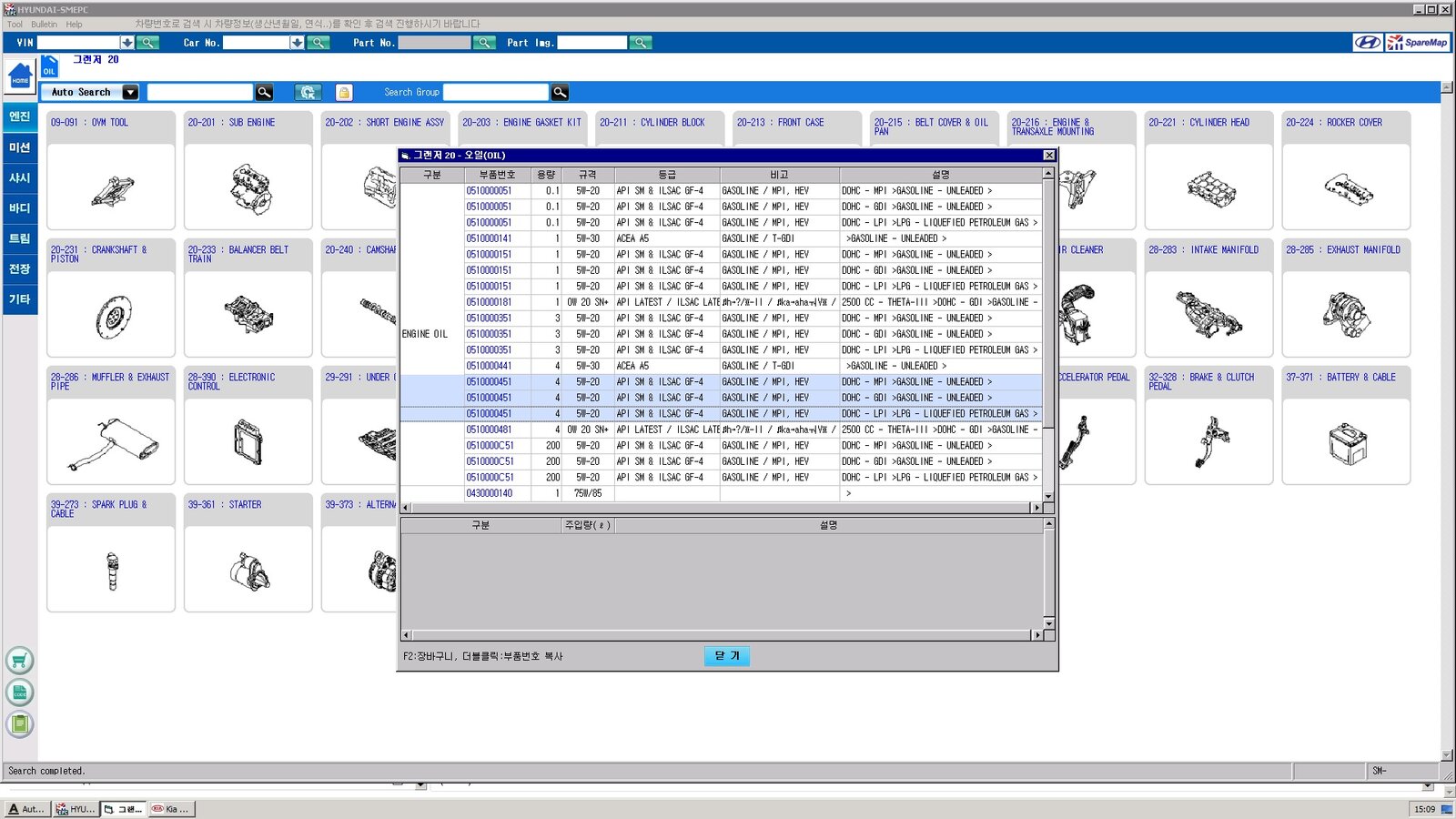
Task: Click part number 0510000181
Action: point(490,302)
